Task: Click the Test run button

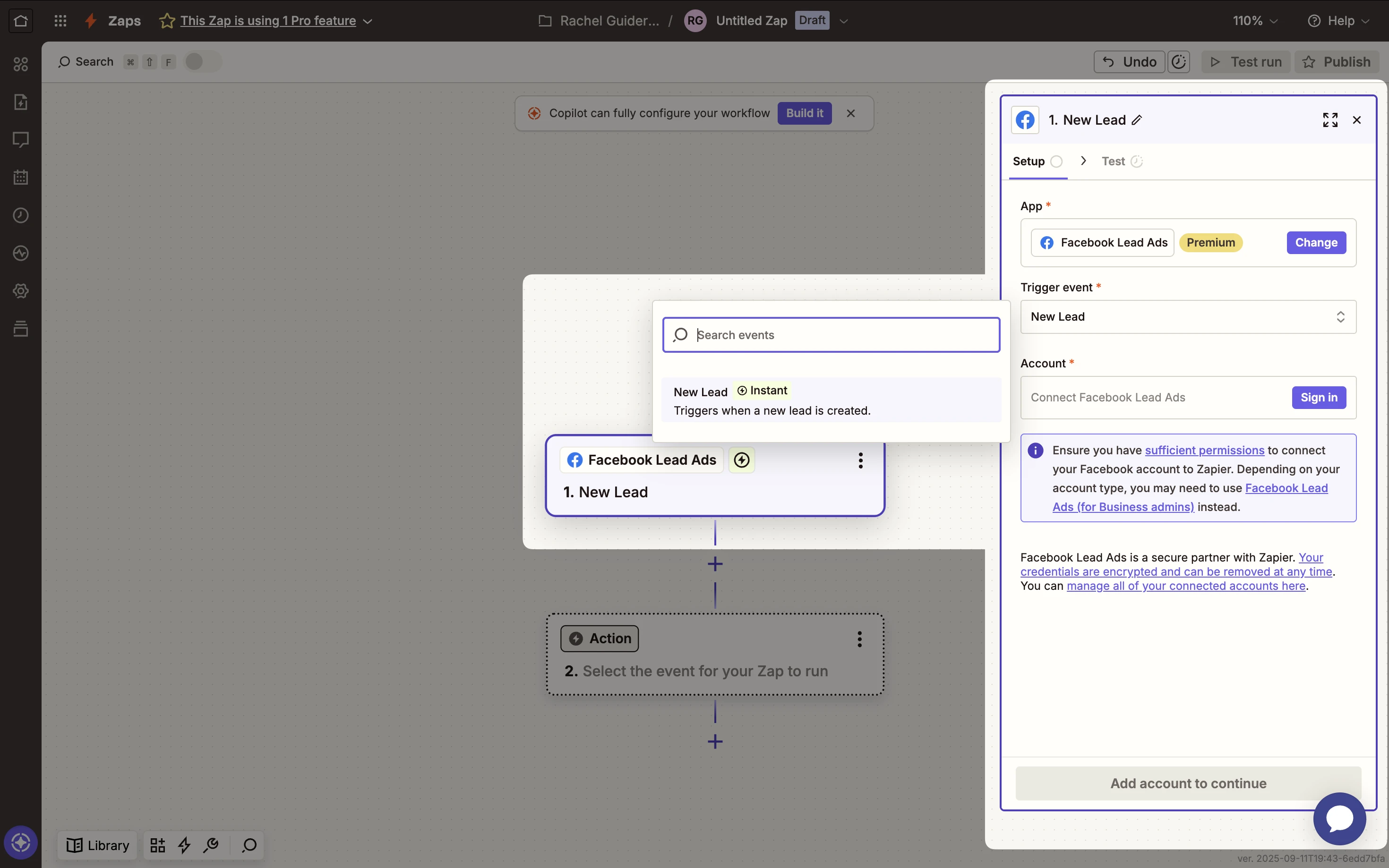Action: pos(1245,62)
